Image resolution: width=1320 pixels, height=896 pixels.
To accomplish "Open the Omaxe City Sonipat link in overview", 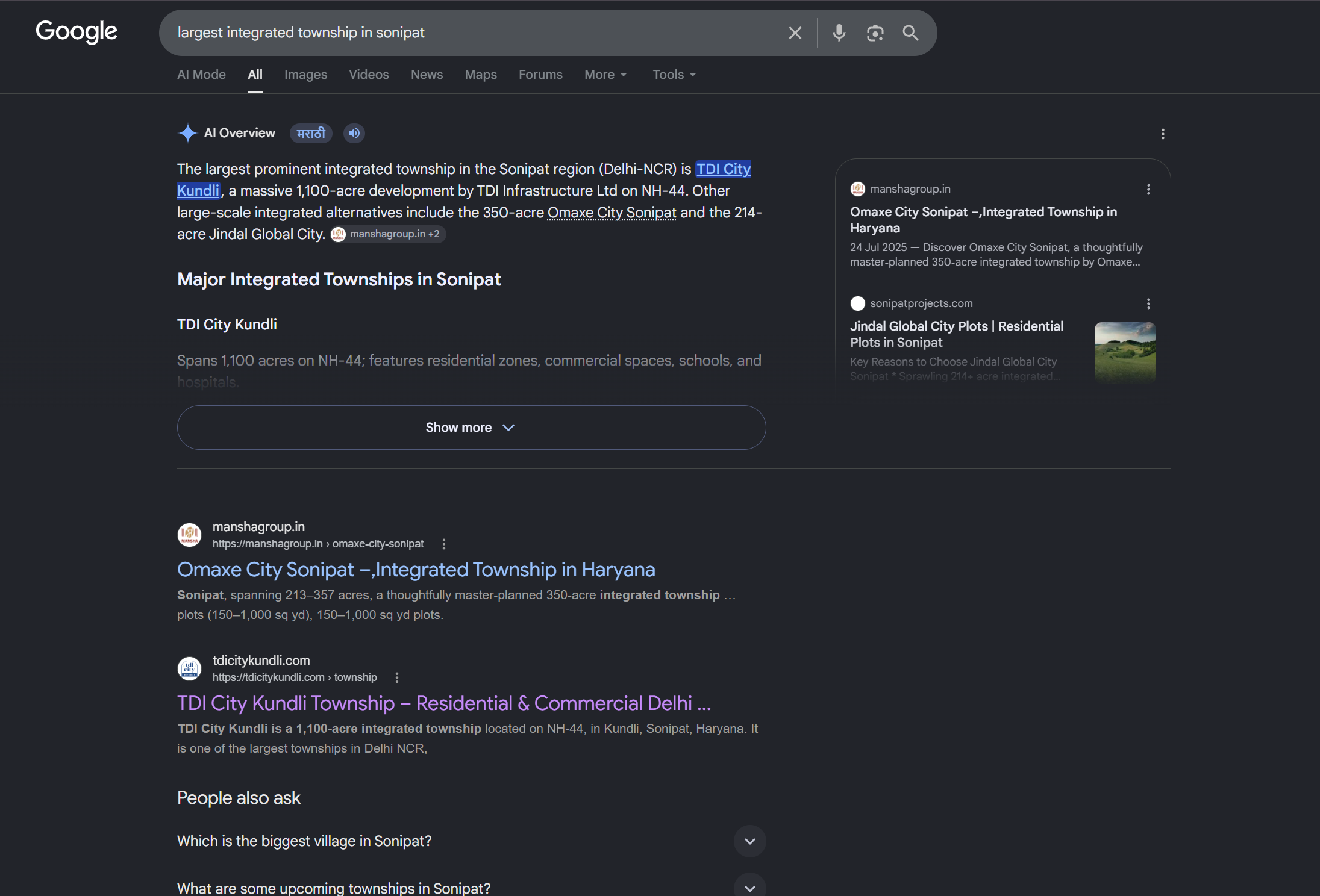I will tap(612, 213).
